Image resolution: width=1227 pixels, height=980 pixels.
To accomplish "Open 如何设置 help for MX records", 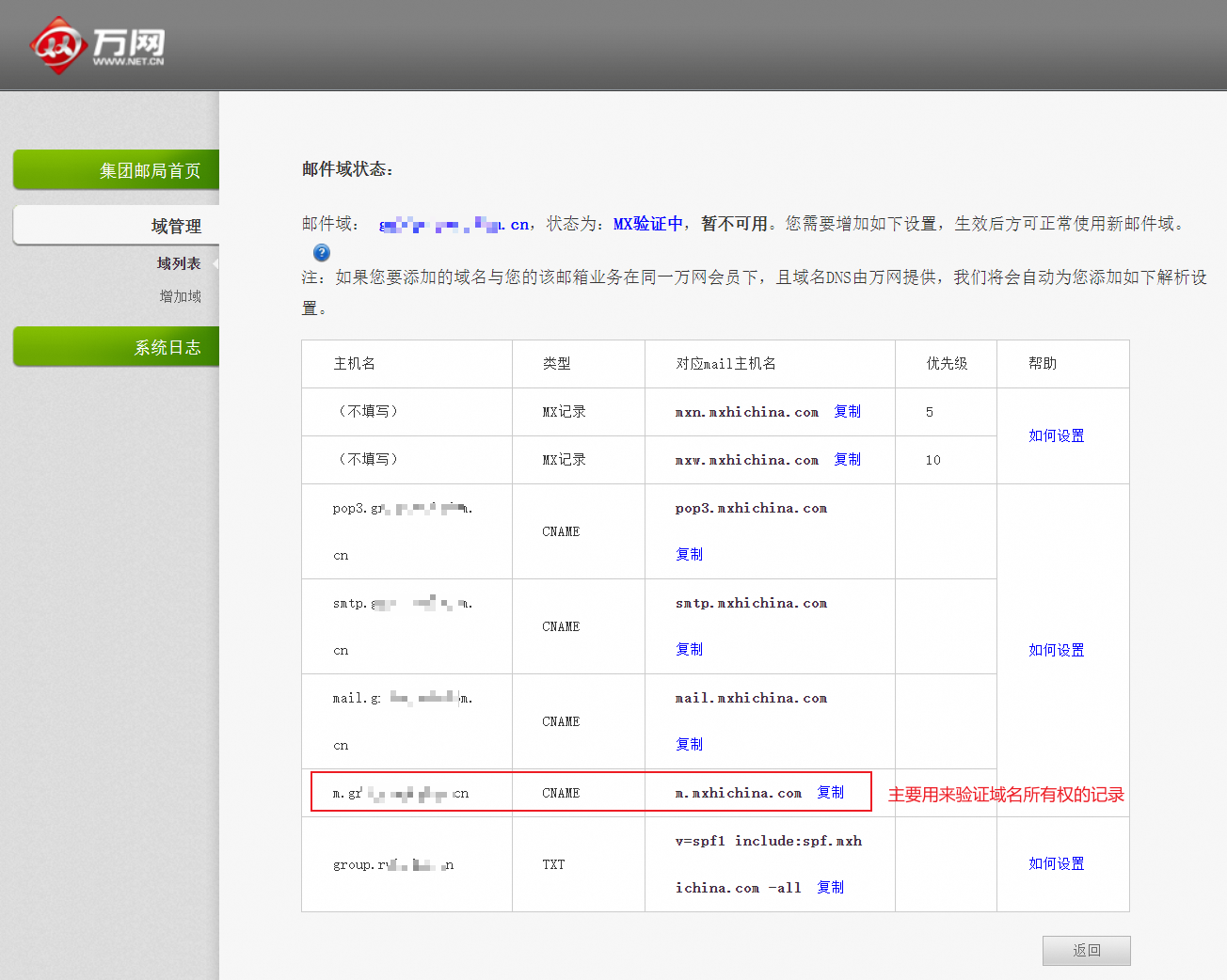I will tap(1056, 436).
